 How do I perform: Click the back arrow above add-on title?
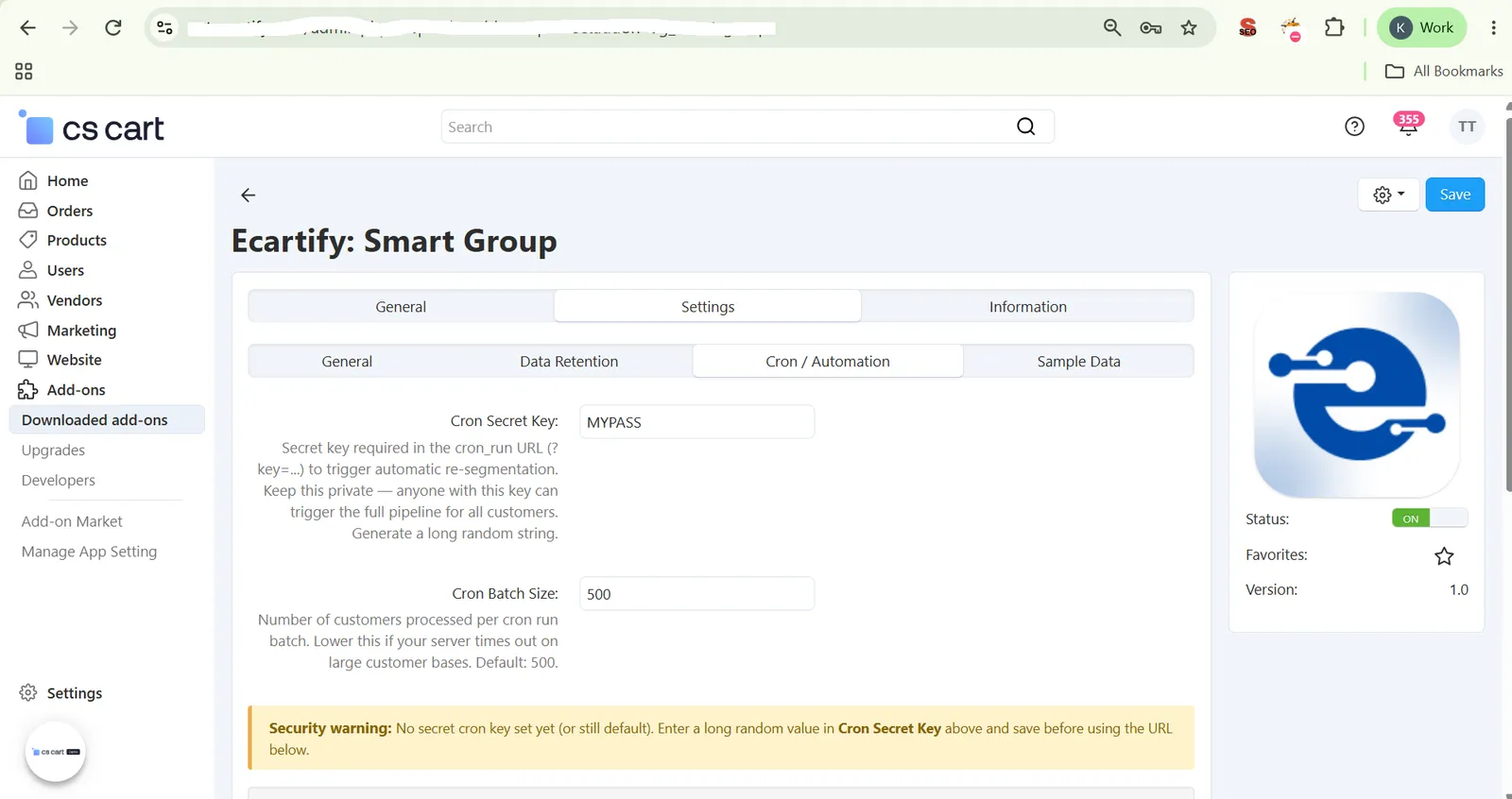248,195
